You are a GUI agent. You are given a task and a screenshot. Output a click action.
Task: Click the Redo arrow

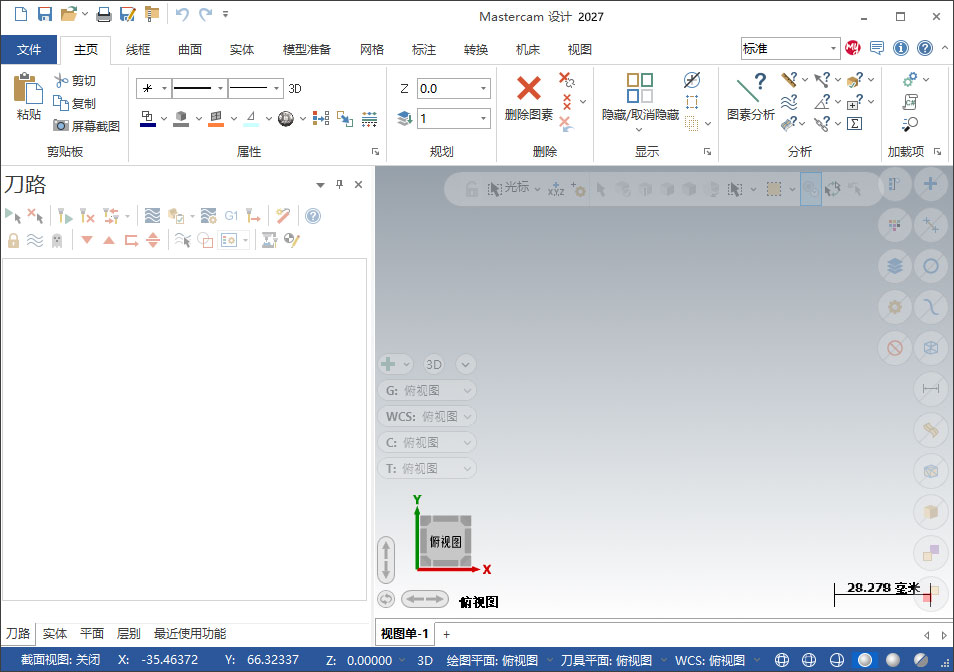[206, 14]
